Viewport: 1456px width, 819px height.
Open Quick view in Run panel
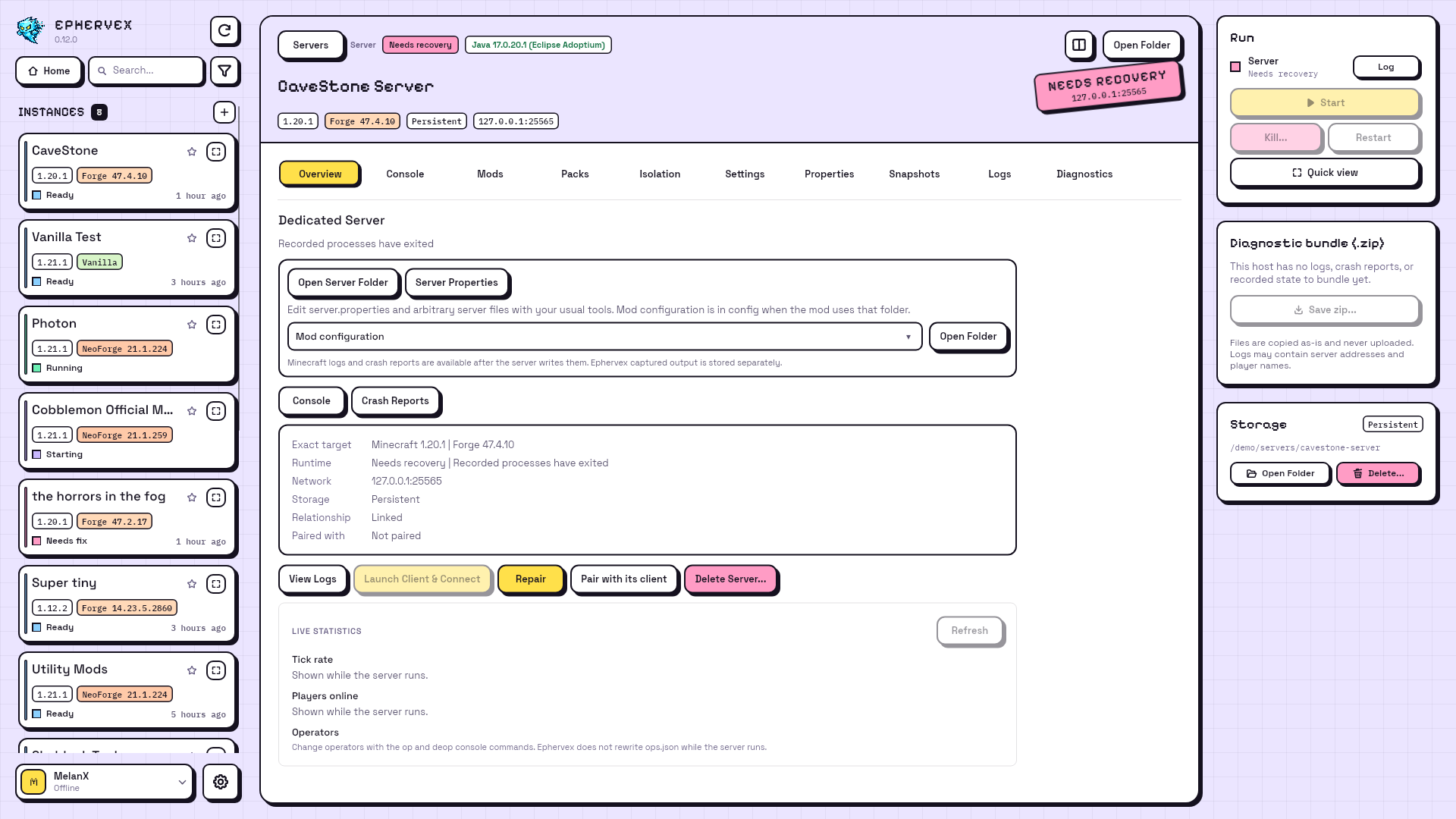coord(1324,172)
